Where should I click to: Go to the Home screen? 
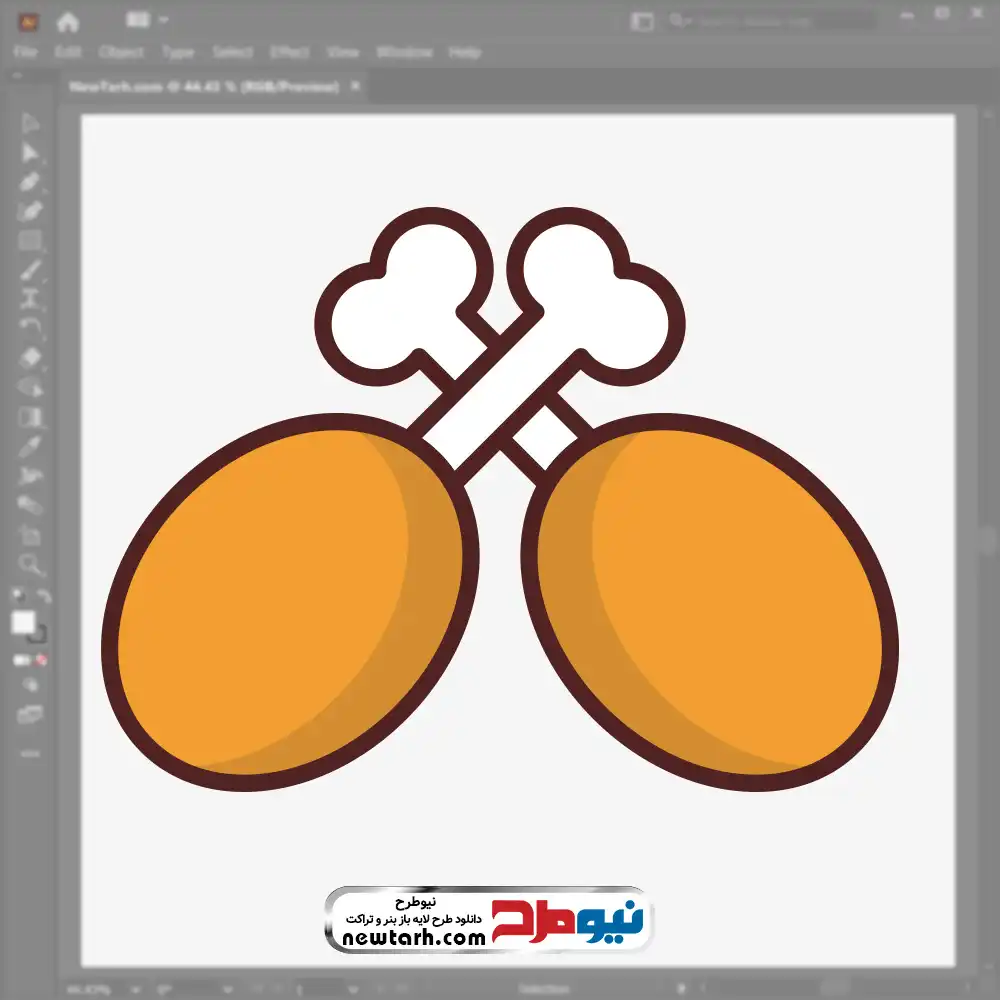[x=67, y=21]
